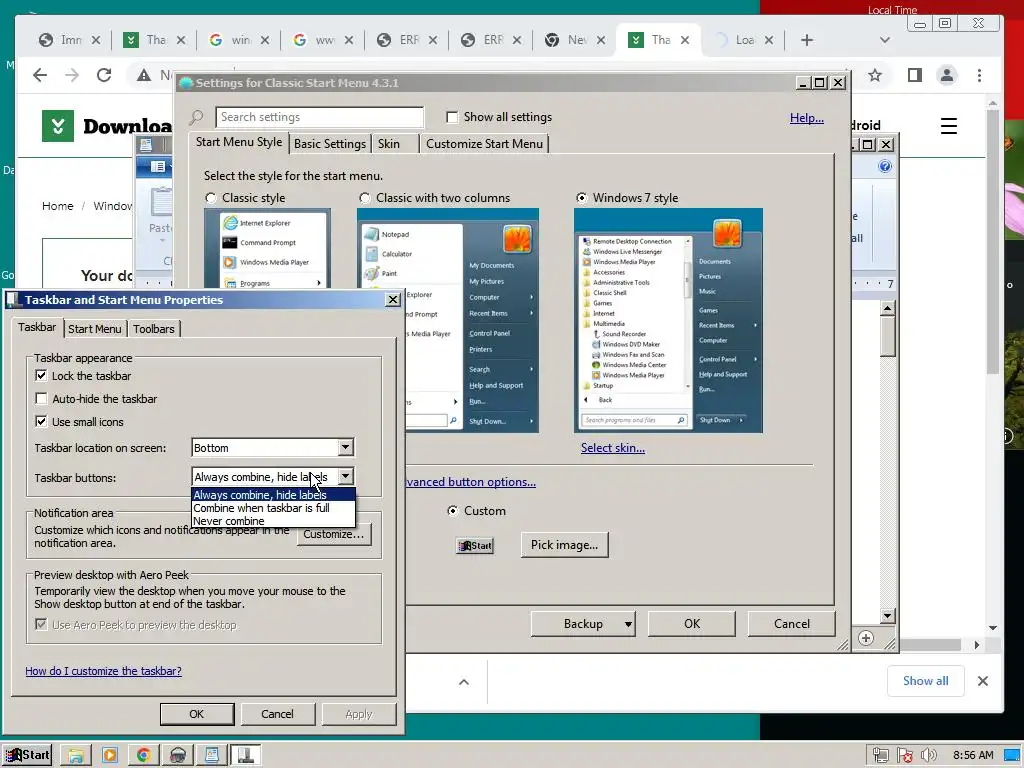Switch to Chrome from the taskbar

[144, 756]
